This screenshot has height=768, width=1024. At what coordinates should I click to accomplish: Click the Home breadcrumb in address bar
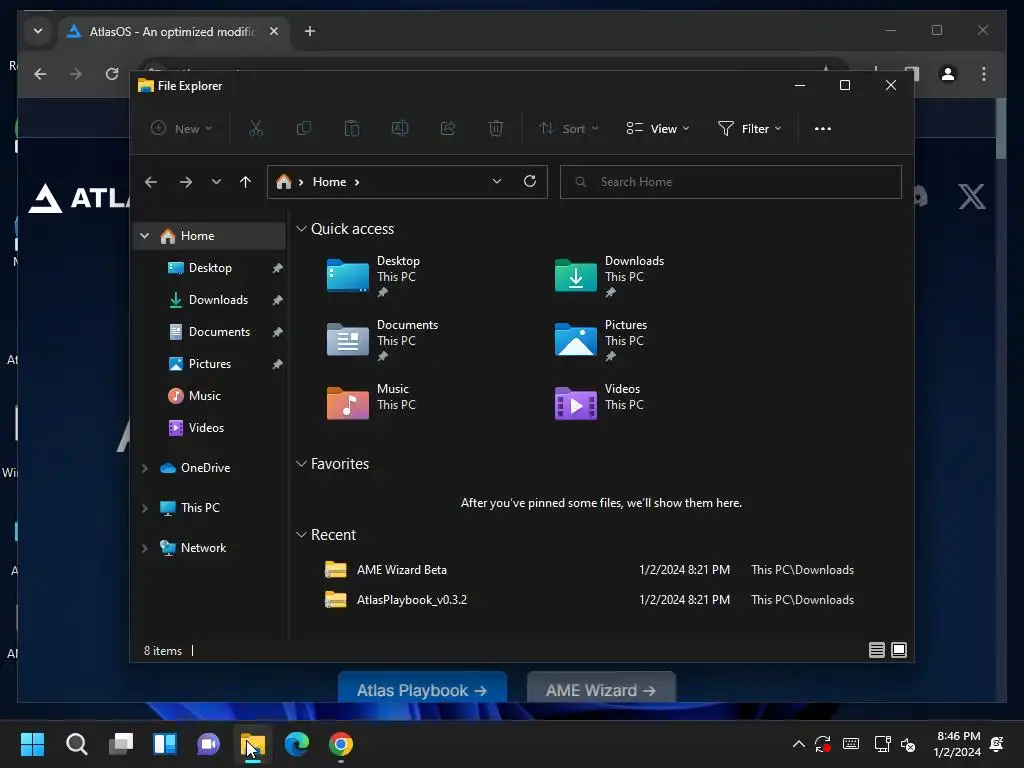[x=329, y=182]
